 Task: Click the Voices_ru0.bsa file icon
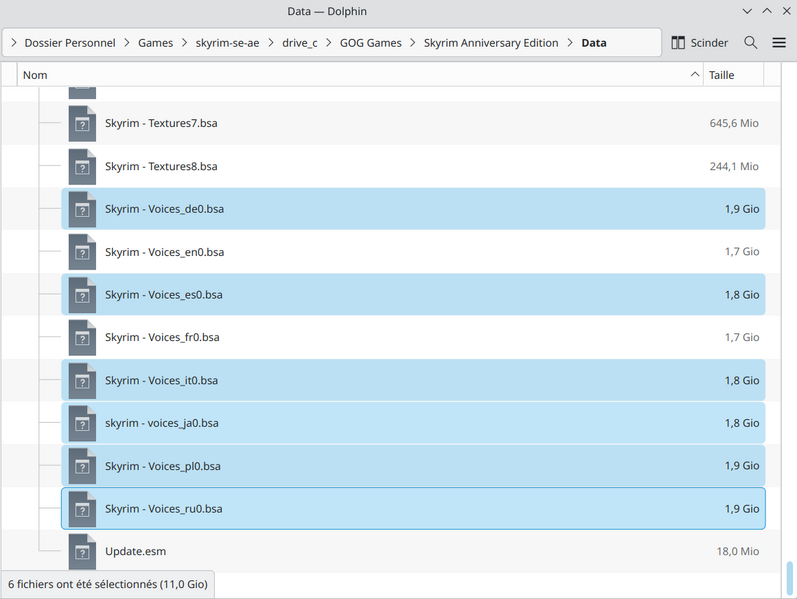(82, 509)
